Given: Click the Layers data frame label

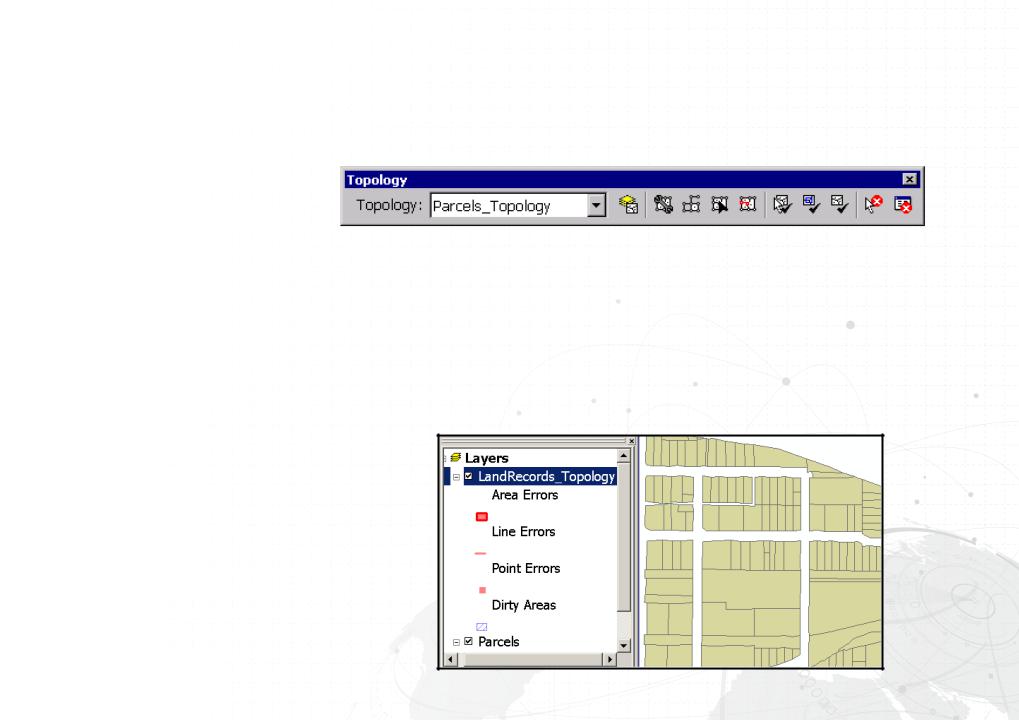Looking at the screenshot, I should coord(486,458).
